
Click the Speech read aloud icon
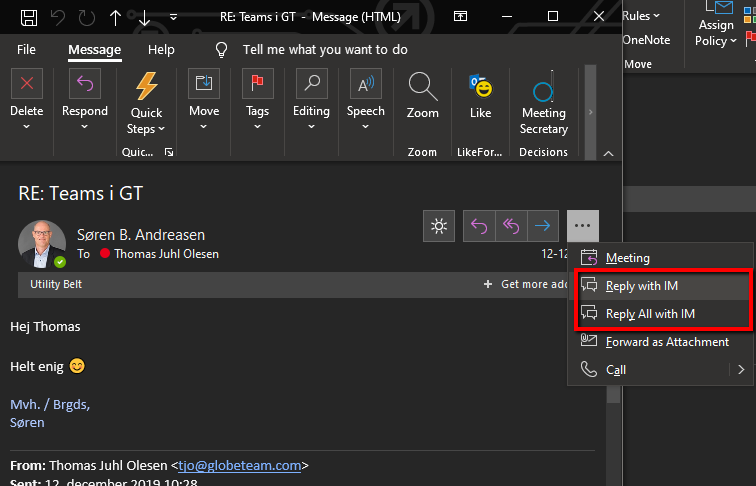click(365, 83)
